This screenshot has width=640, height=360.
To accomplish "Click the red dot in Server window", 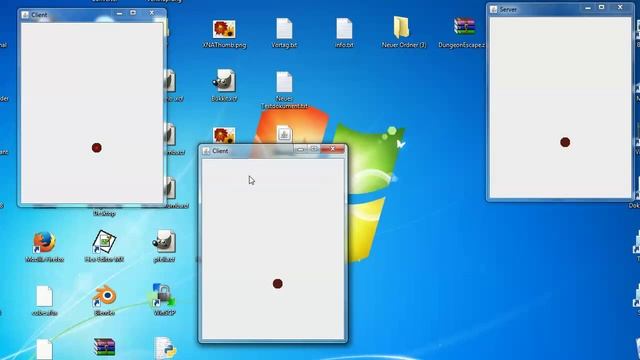I will pyautogui.click(x=565, y=142).
